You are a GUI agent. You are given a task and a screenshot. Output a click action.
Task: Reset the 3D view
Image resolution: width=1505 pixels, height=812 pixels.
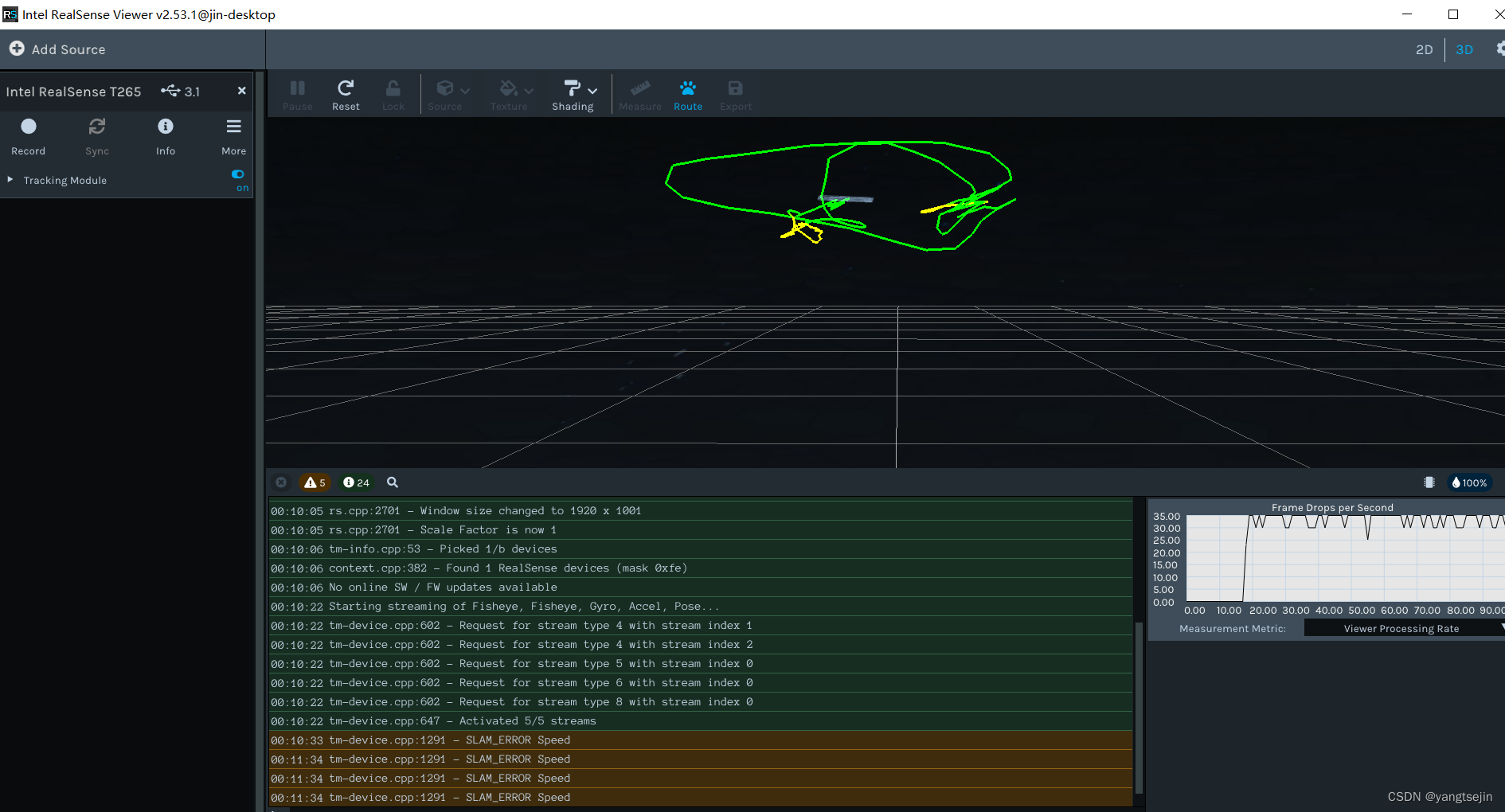346,95
